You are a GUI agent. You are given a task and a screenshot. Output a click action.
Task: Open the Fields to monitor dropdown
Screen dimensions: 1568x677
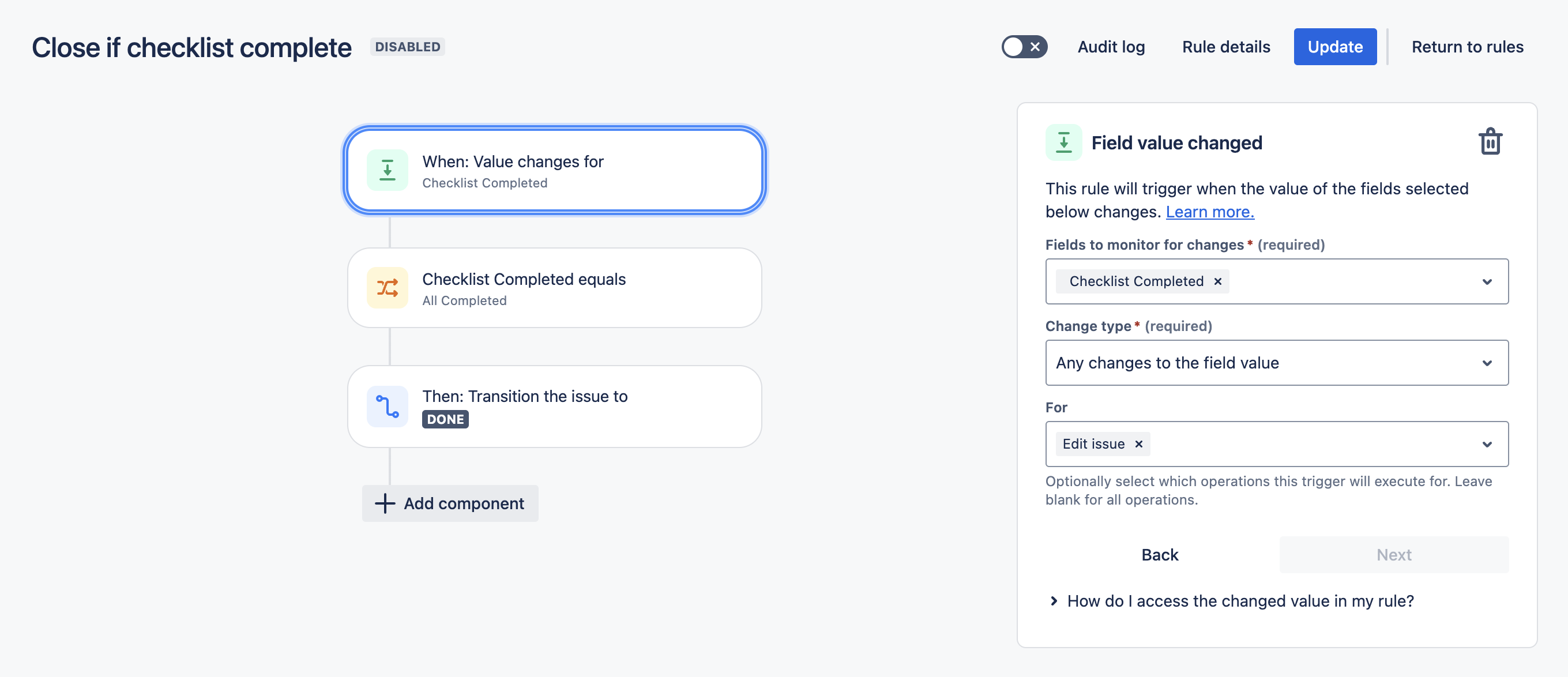(x=1487, y=281)
